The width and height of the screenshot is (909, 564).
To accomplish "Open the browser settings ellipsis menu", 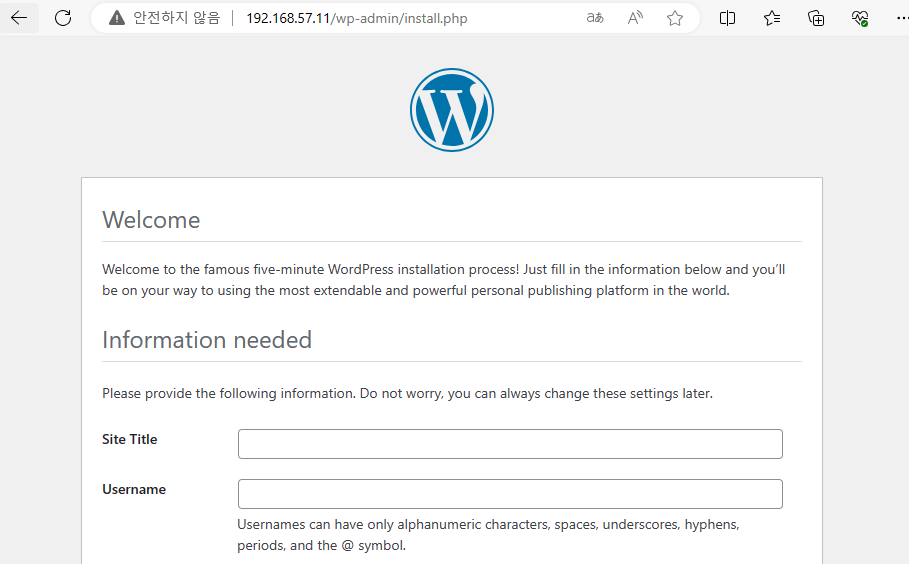I will pos(901,18).
